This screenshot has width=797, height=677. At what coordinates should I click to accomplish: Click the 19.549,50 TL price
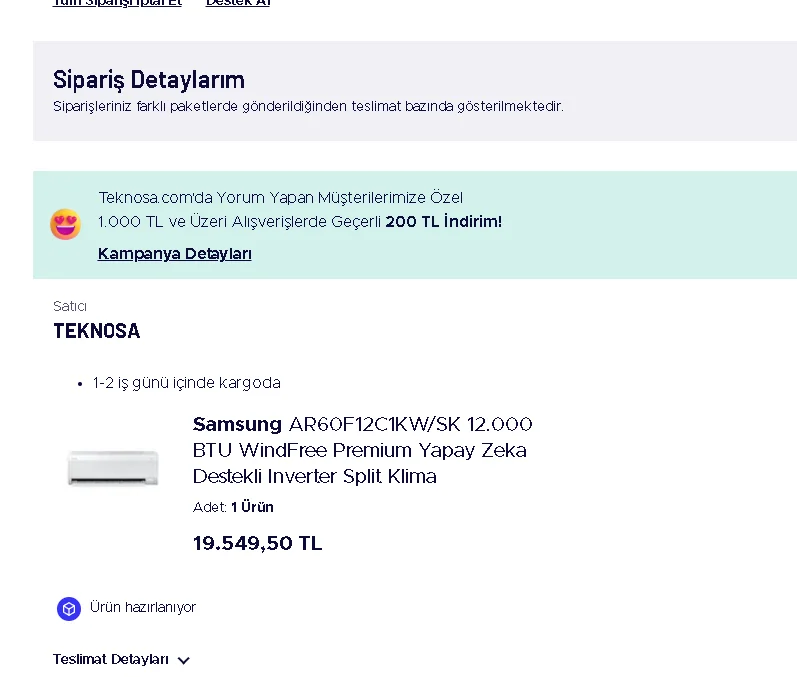click(x=257, y=543)
